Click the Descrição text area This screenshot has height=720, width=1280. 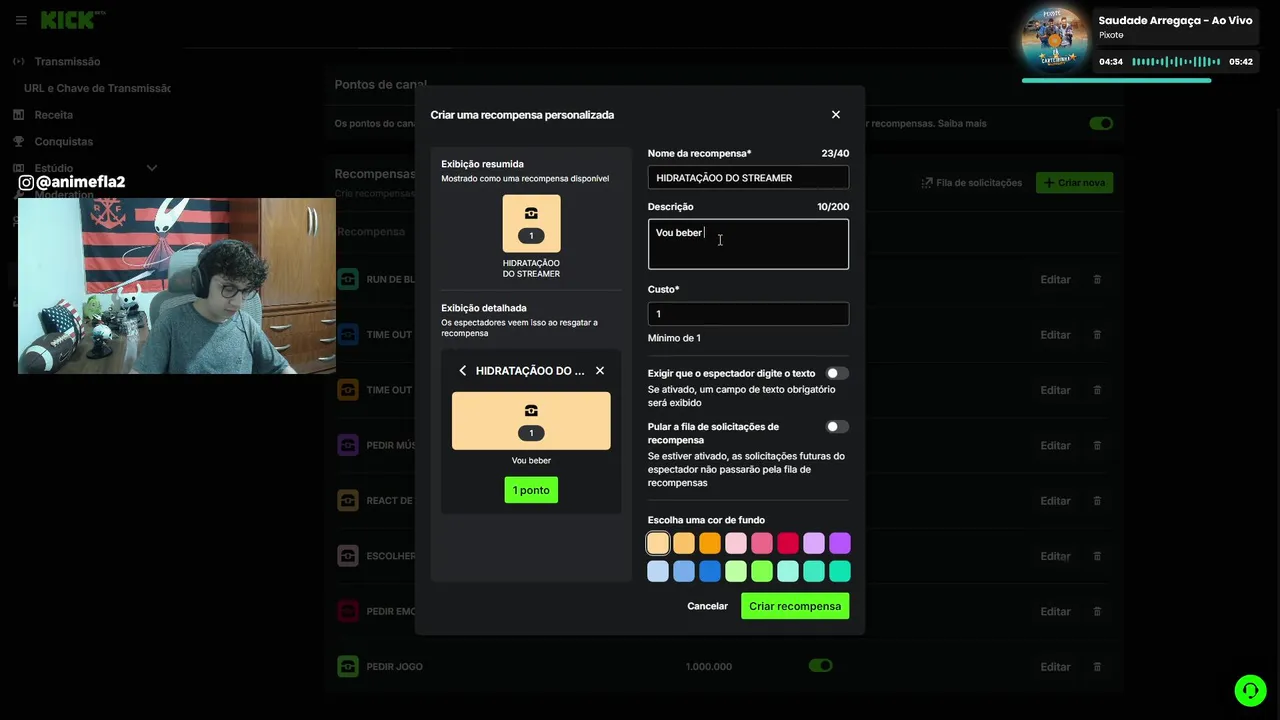tap(748, 244)
